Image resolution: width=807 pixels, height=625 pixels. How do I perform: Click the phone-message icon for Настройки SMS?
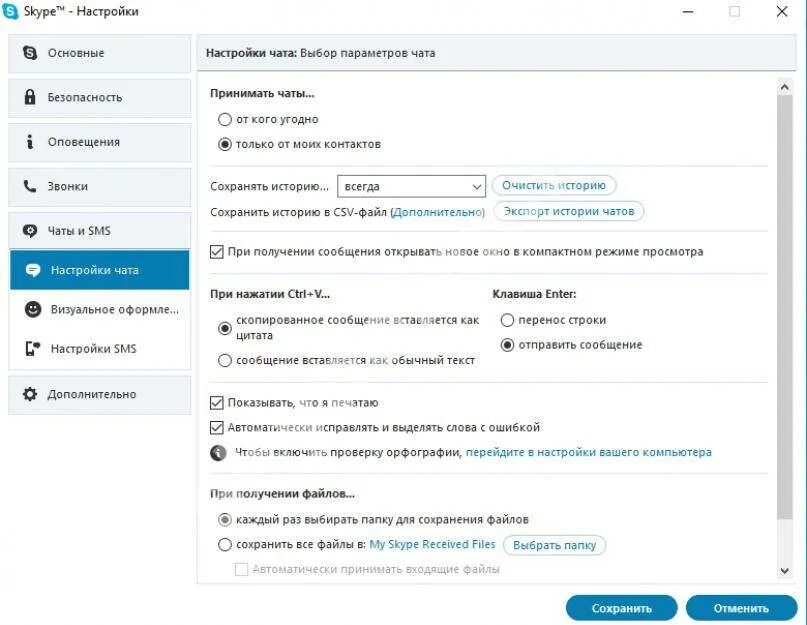(x=33, y=349)
